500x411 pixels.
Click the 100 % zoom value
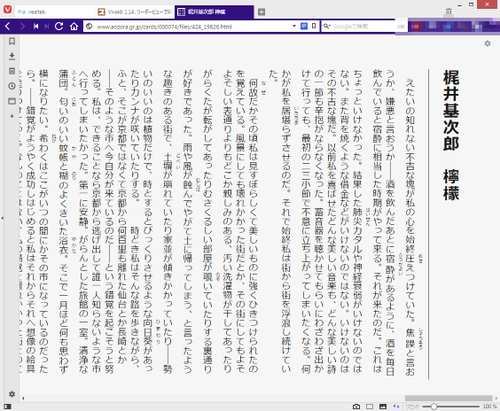click(x=490, y=407)
